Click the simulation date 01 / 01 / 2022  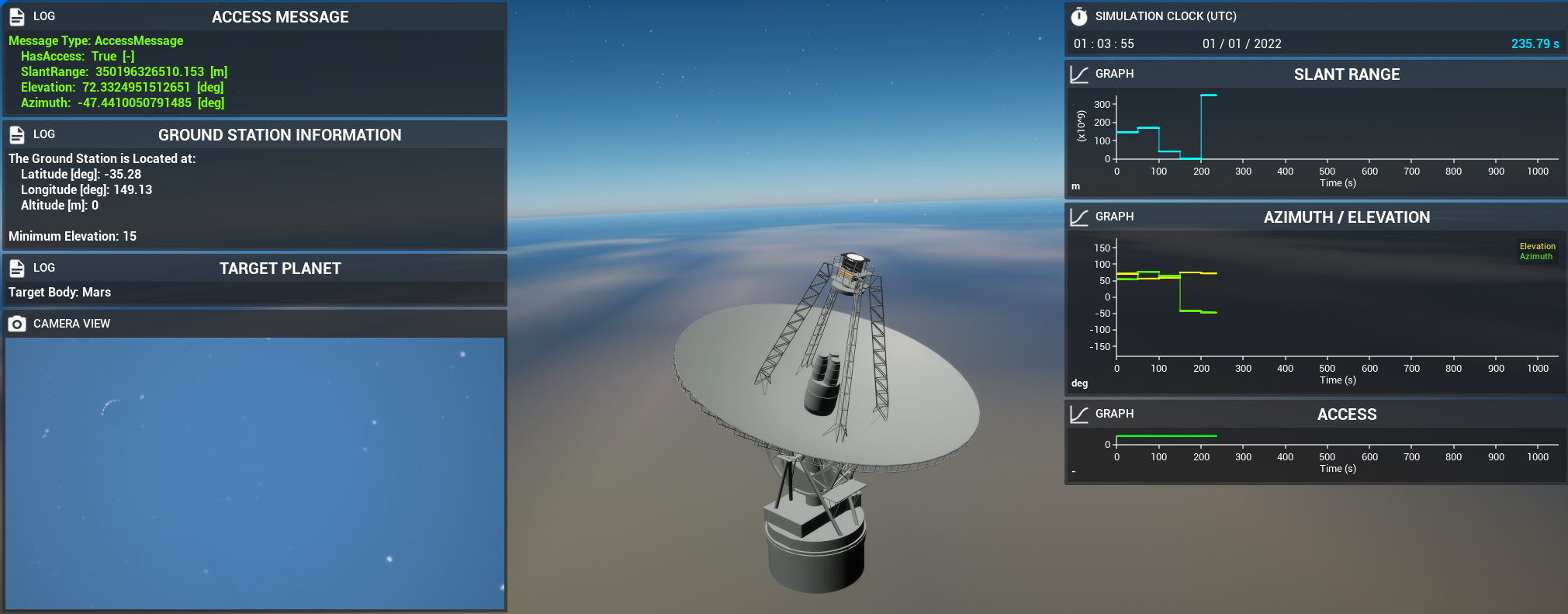coord(1241,44)
